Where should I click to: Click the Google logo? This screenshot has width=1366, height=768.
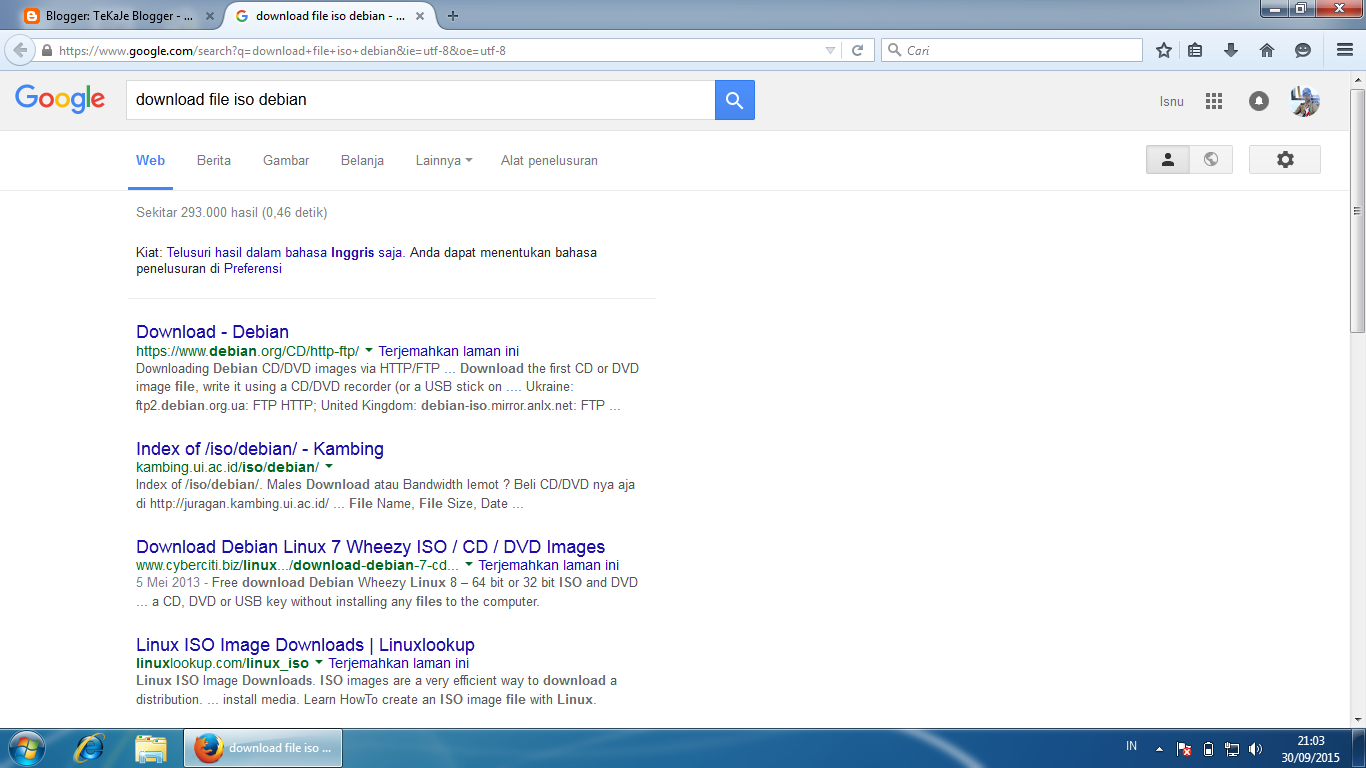[x=60, y=99]
